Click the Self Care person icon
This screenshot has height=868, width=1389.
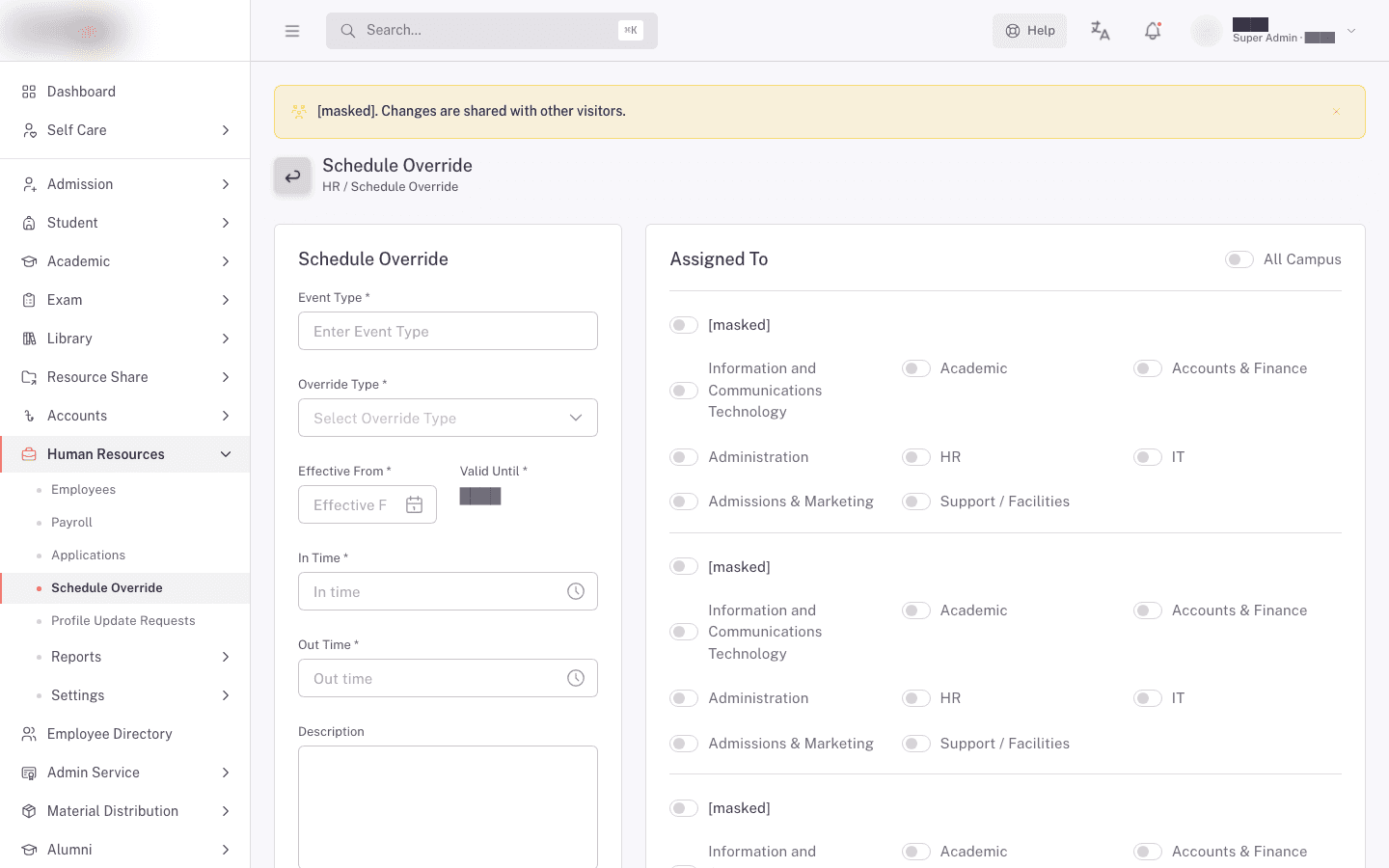point(29,130)
